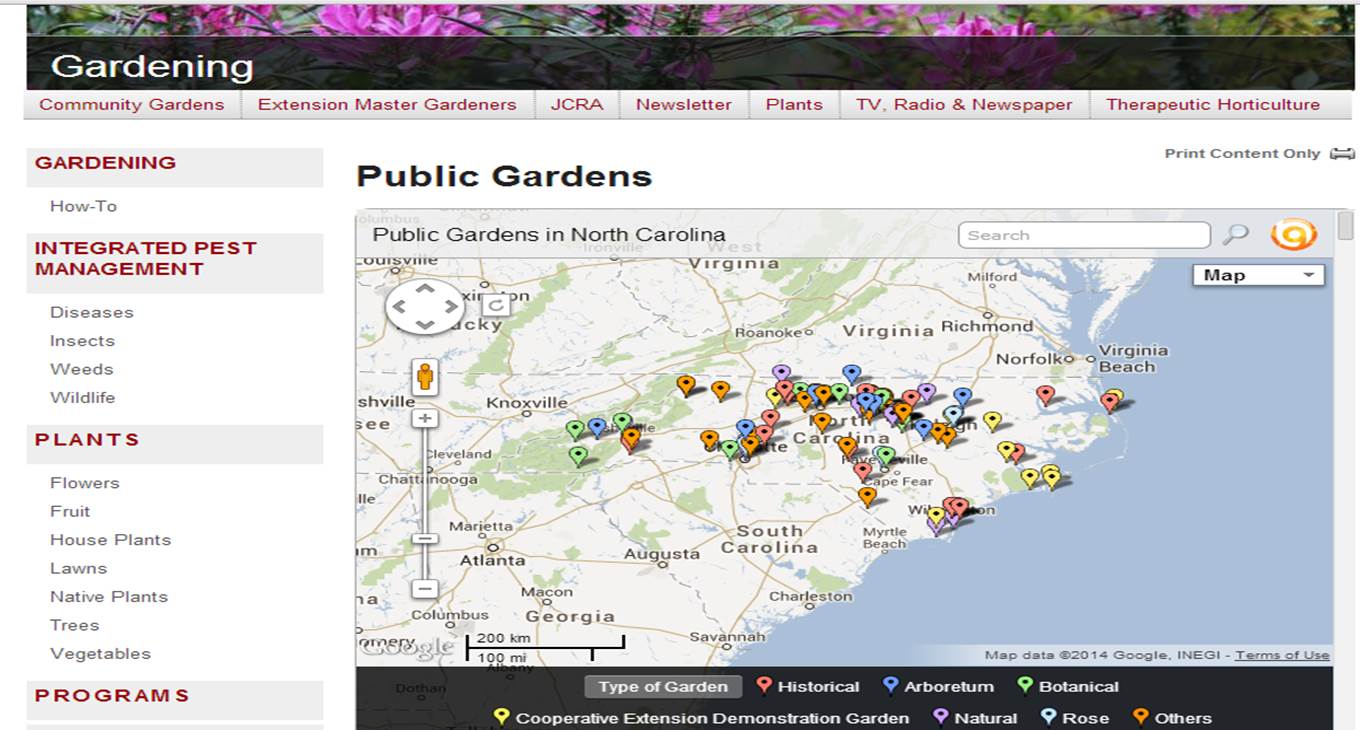The width and height of the screenshot is (1360, 730).
Task: Click the light blue Rose pin in the legend
Action: (x=1048, y=717)
